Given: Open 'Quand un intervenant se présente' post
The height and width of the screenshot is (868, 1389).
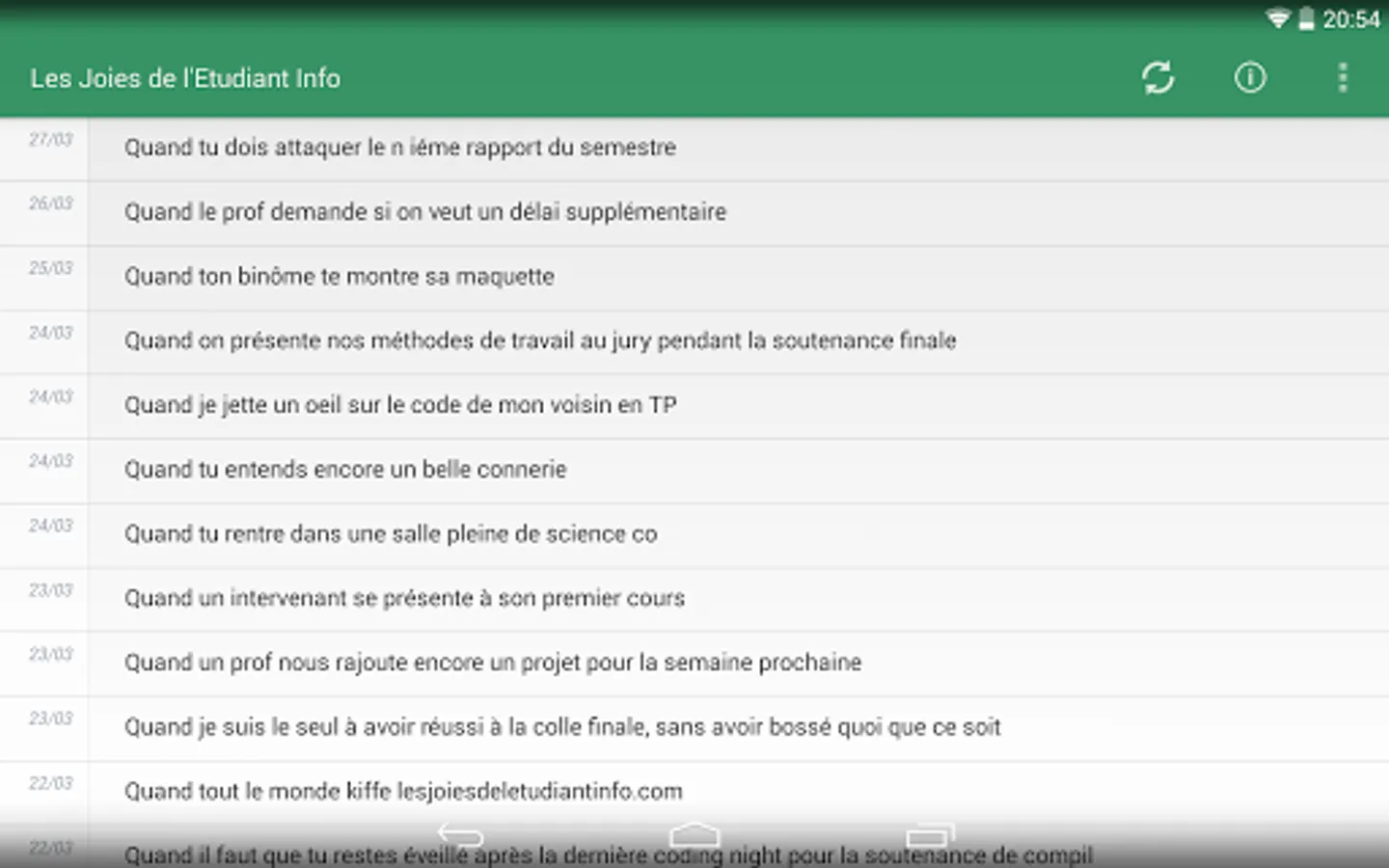Looking at the screenshot, I should coord(694,600).
